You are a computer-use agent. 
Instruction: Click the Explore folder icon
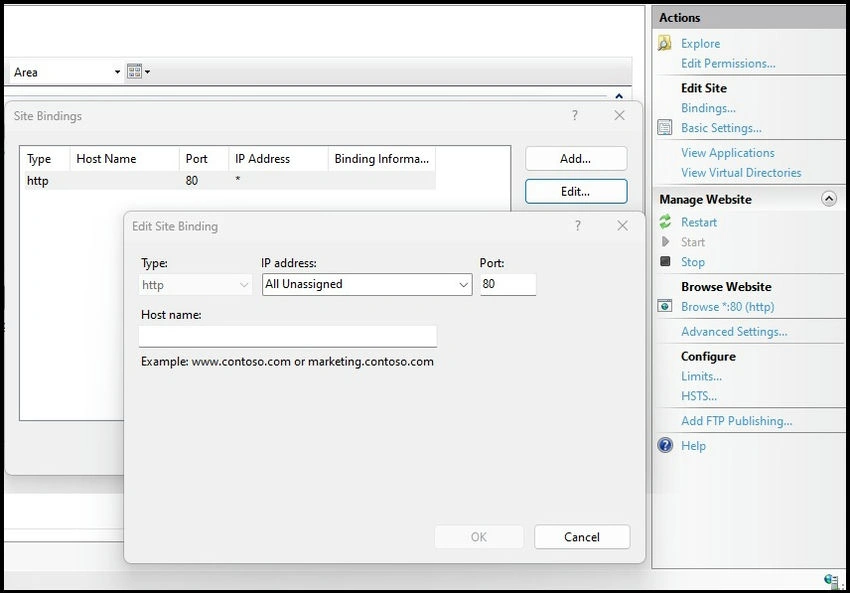(665, 43)
